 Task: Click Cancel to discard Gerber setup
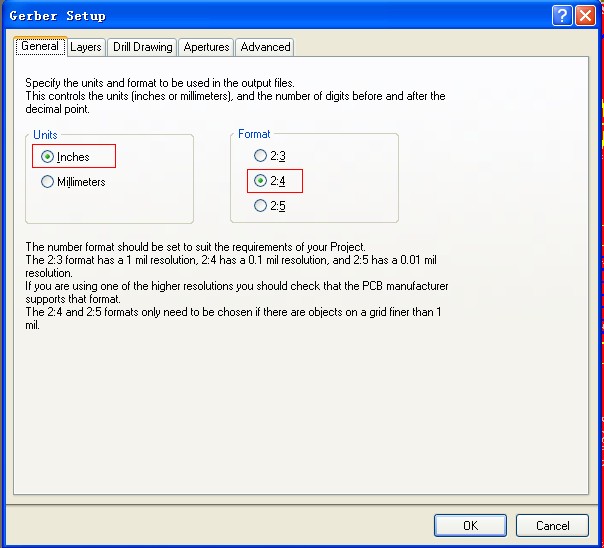pyautogui.click(x=552, y=525)
